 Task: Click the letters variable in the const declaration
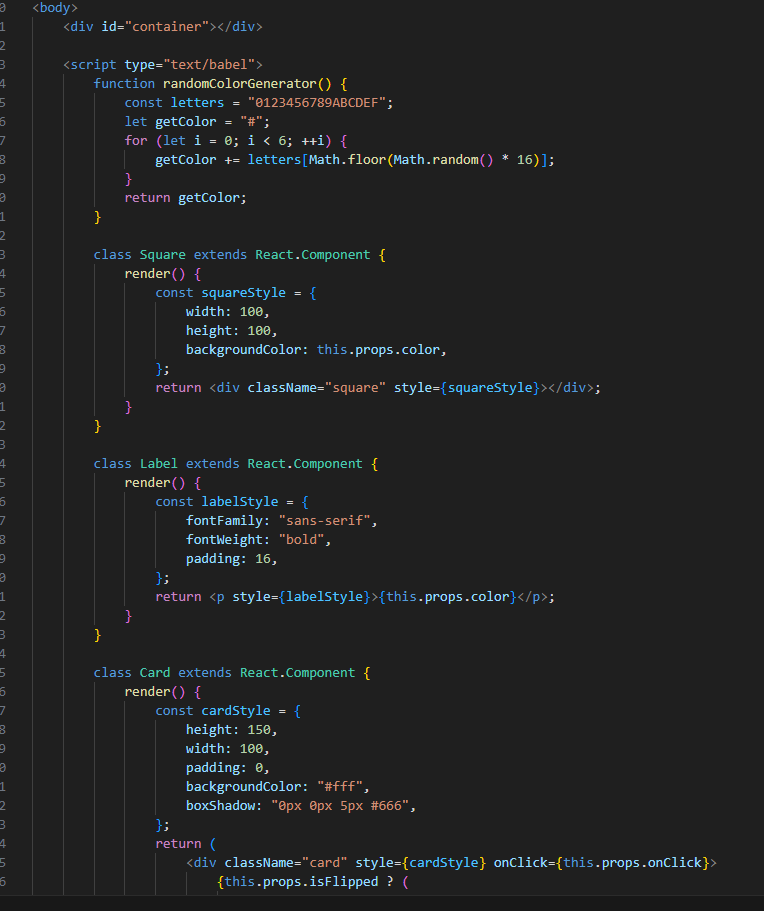point(197,103)
